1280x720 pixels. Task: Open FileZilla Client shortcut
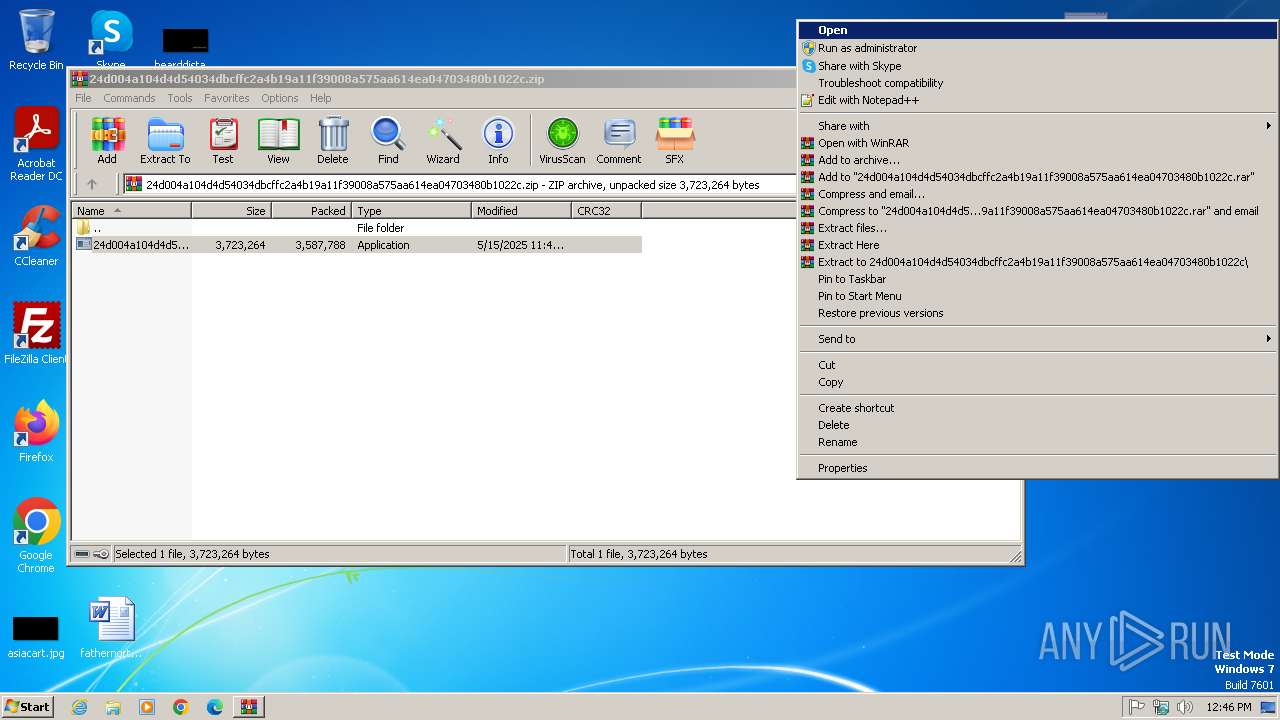pos(36,333)
